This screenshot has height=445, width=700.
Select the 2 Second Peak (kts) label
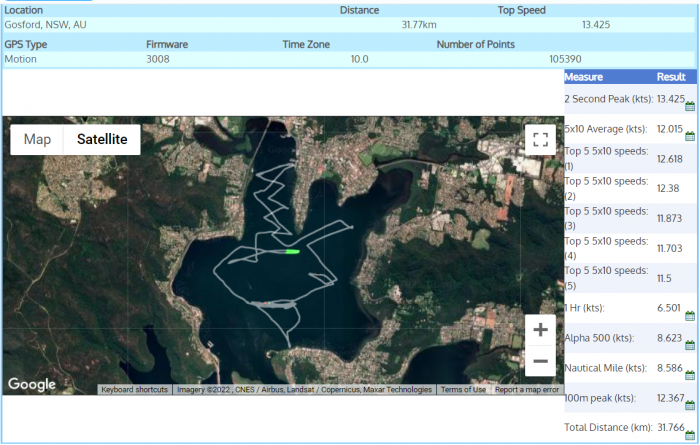pos(608,99)
